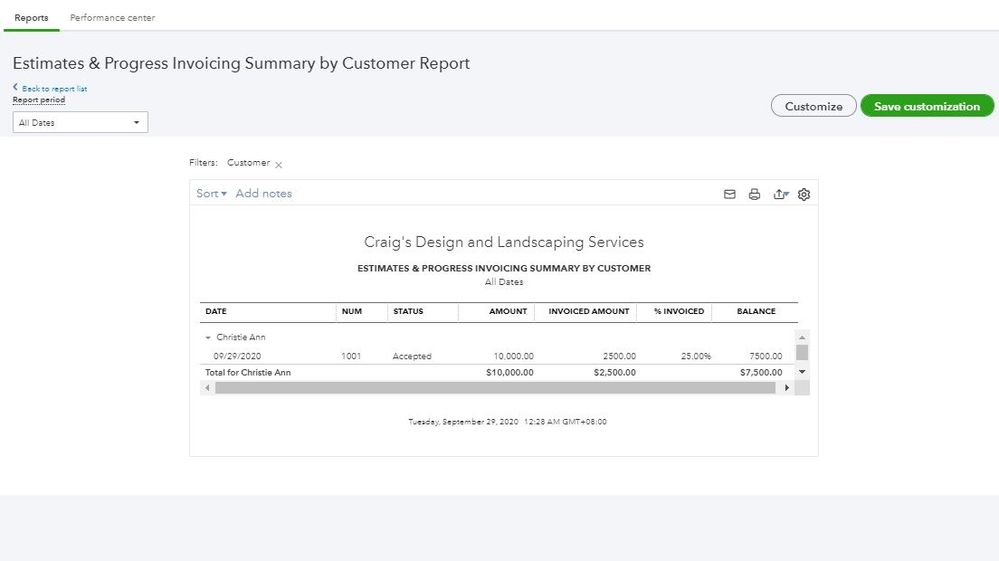
Task: Click the AMOUNT column header
Action: tap(508, 311)
